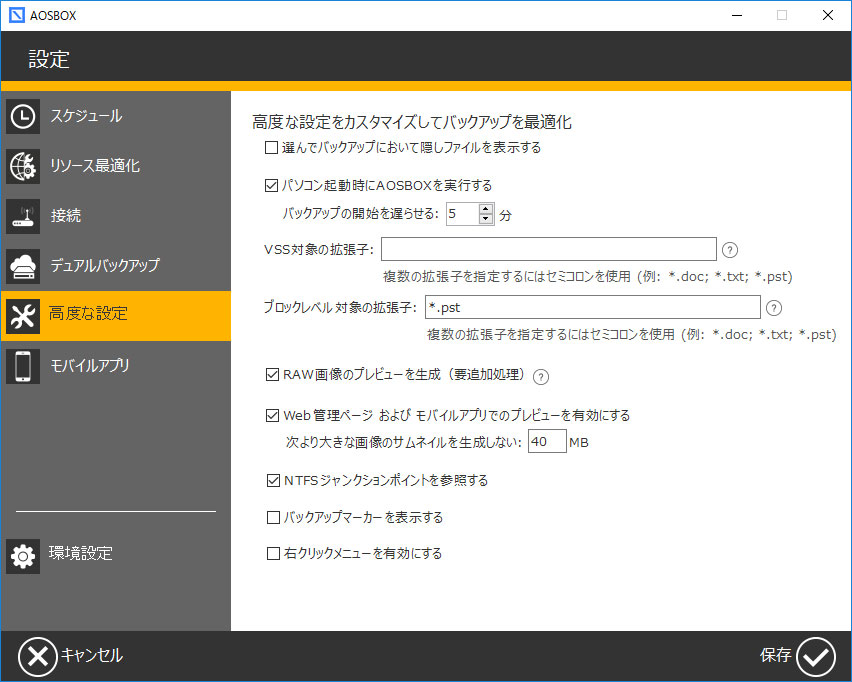Click the 保存 button label
This screenshot has width=852, height=682.
click(x=775, y=655)
